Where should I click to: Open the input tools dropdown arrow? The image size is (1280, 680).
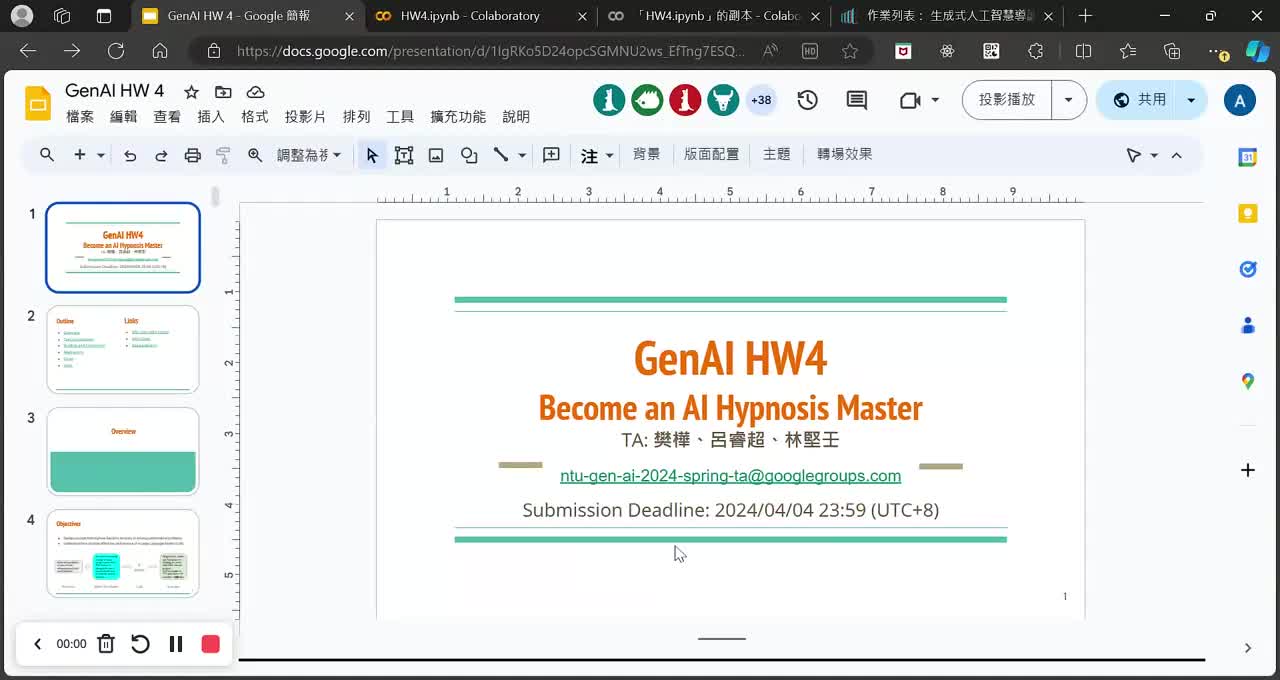(x=609, y=156)
